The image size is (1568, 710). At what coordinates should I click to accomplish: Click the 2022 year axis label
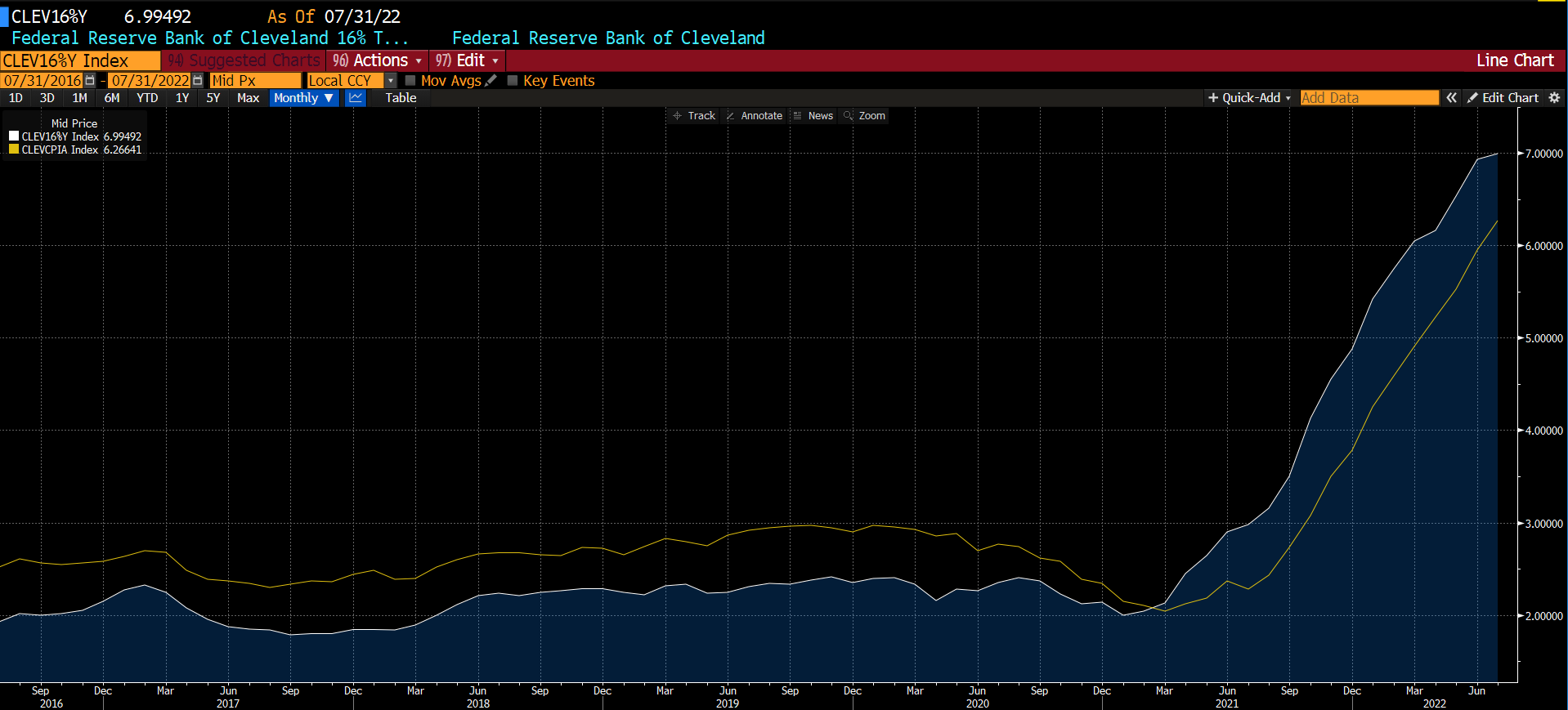point(1435,703)
